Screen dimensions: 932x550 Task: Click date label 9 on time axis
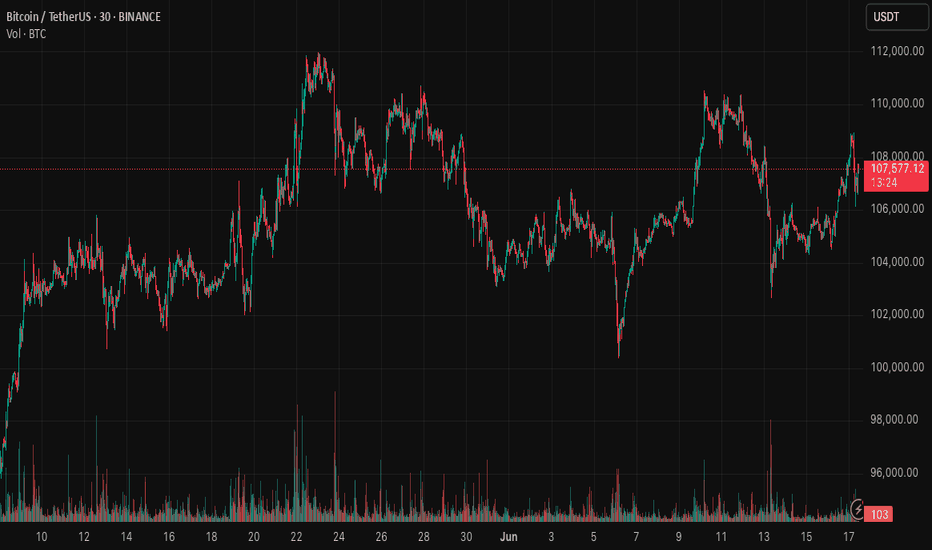679,537
